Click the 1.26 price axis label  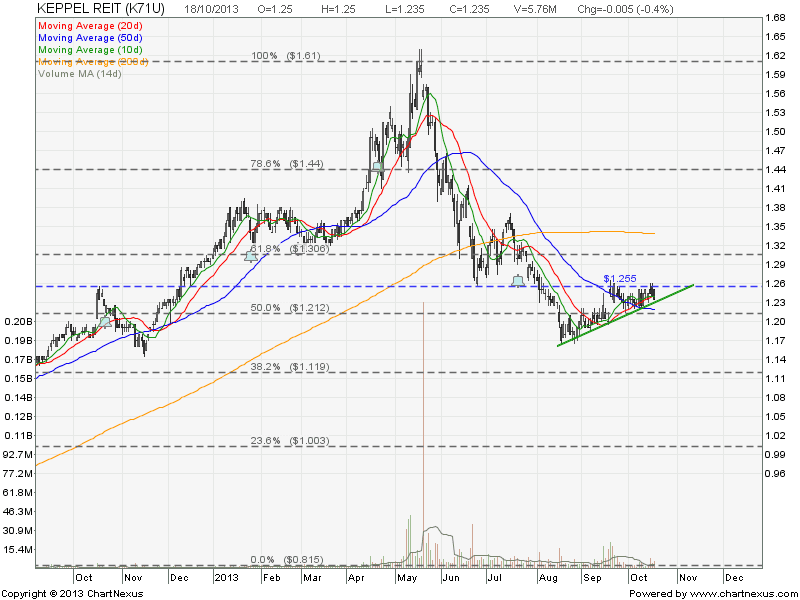[776, 284]
